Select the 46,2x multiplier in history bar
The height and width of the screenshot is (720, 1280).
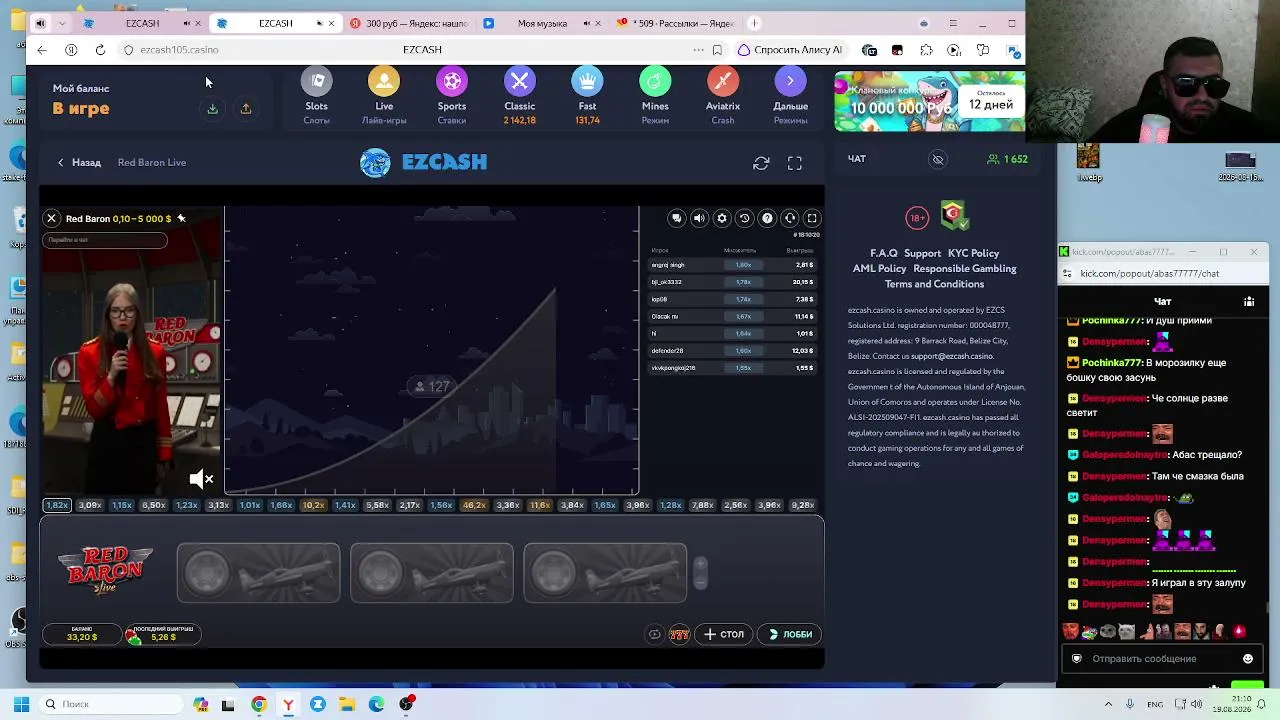(x=474, y=505)
